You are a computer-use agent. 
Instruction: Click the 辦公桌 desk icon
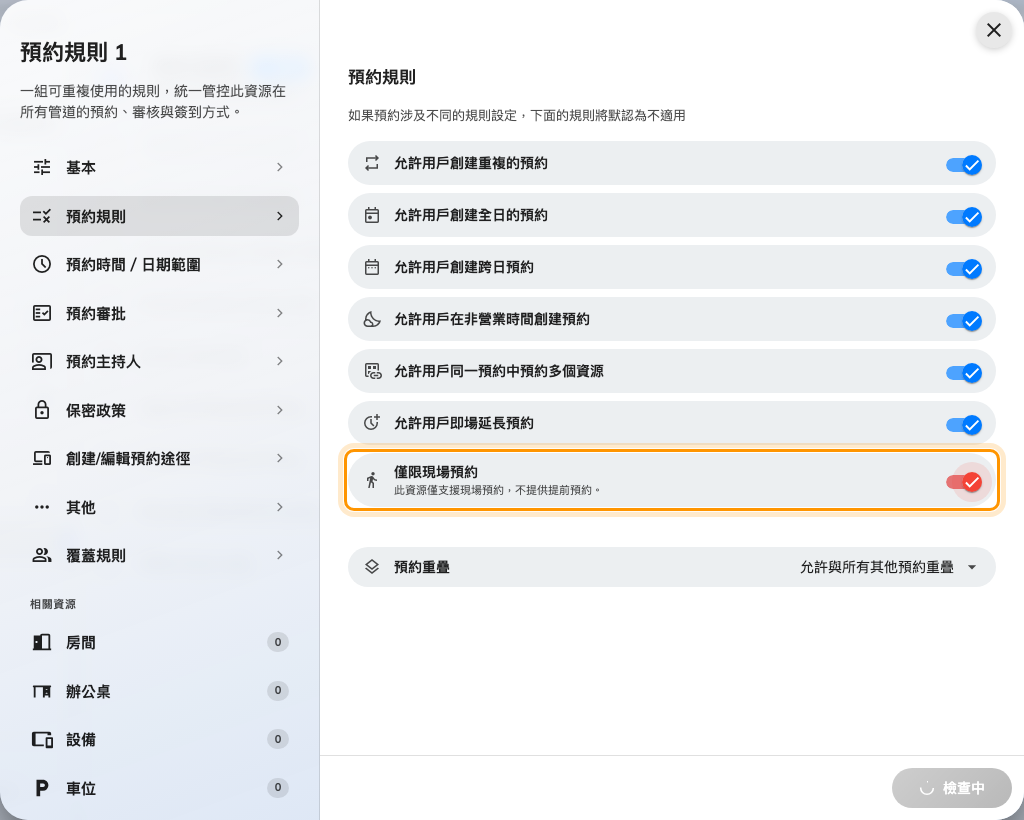(42, 691)
